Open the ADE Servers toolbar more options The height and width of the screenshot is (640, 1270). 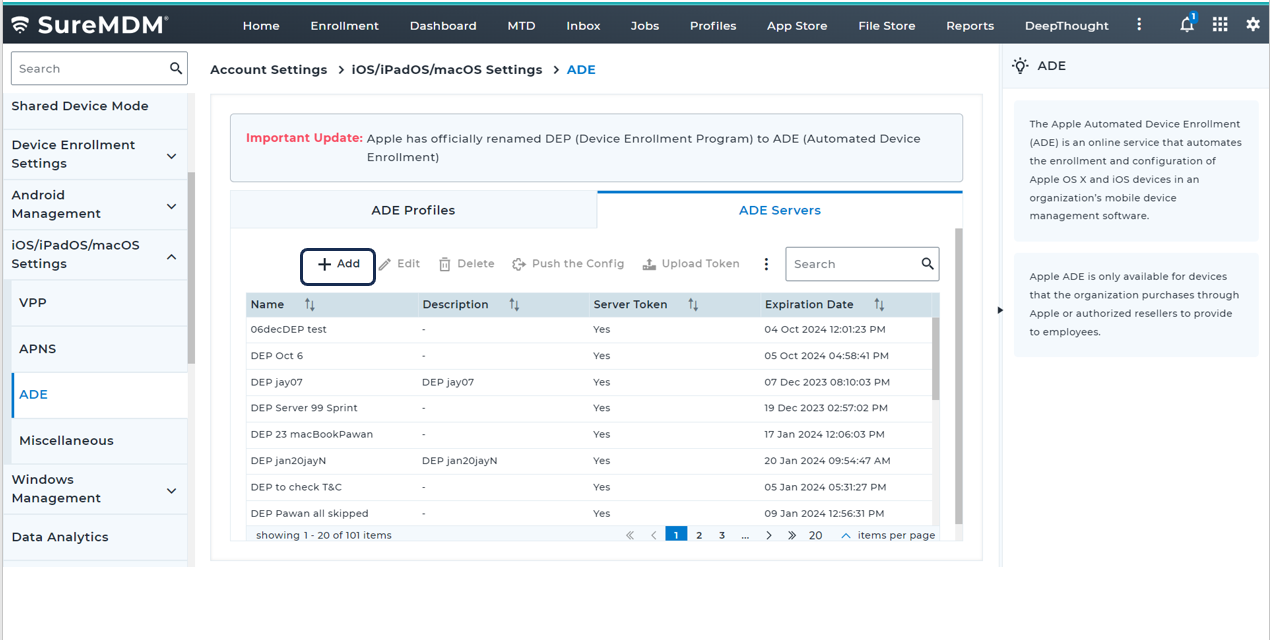(x=766, y=264)
